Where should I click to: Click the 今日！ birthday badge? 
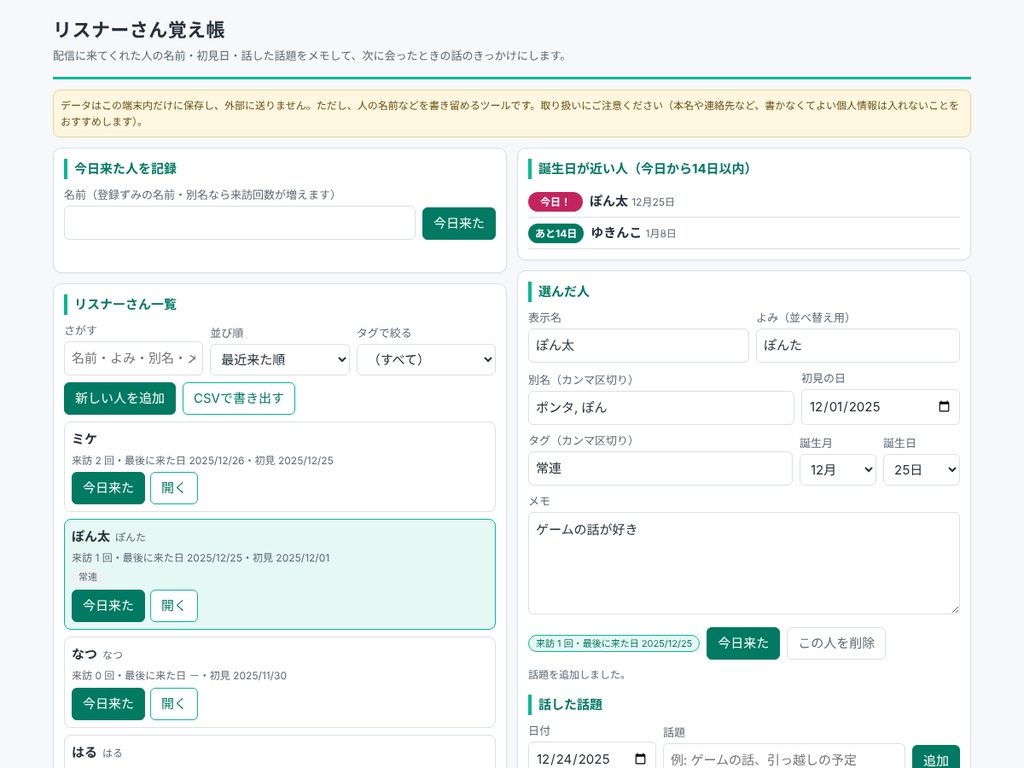[x=555, y=202]
